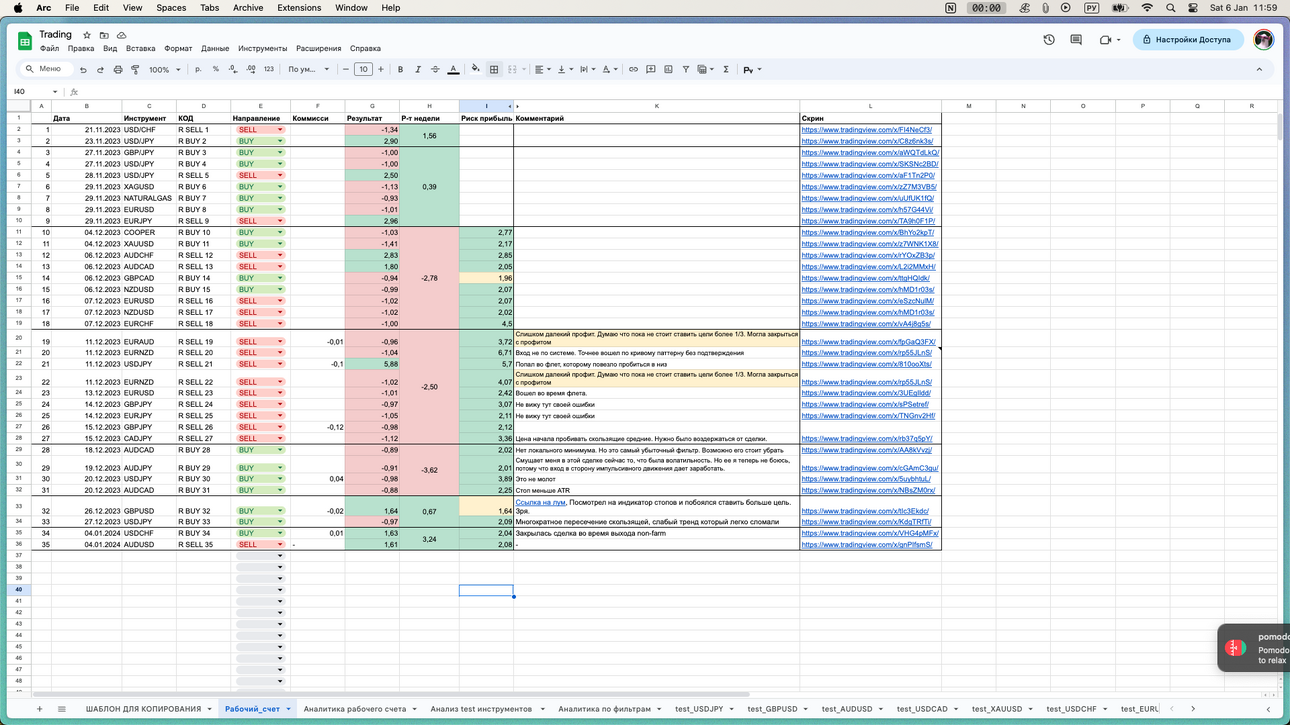Open the TradingView link for COOPER row
Screen dimensions: 1290x725
867,232
